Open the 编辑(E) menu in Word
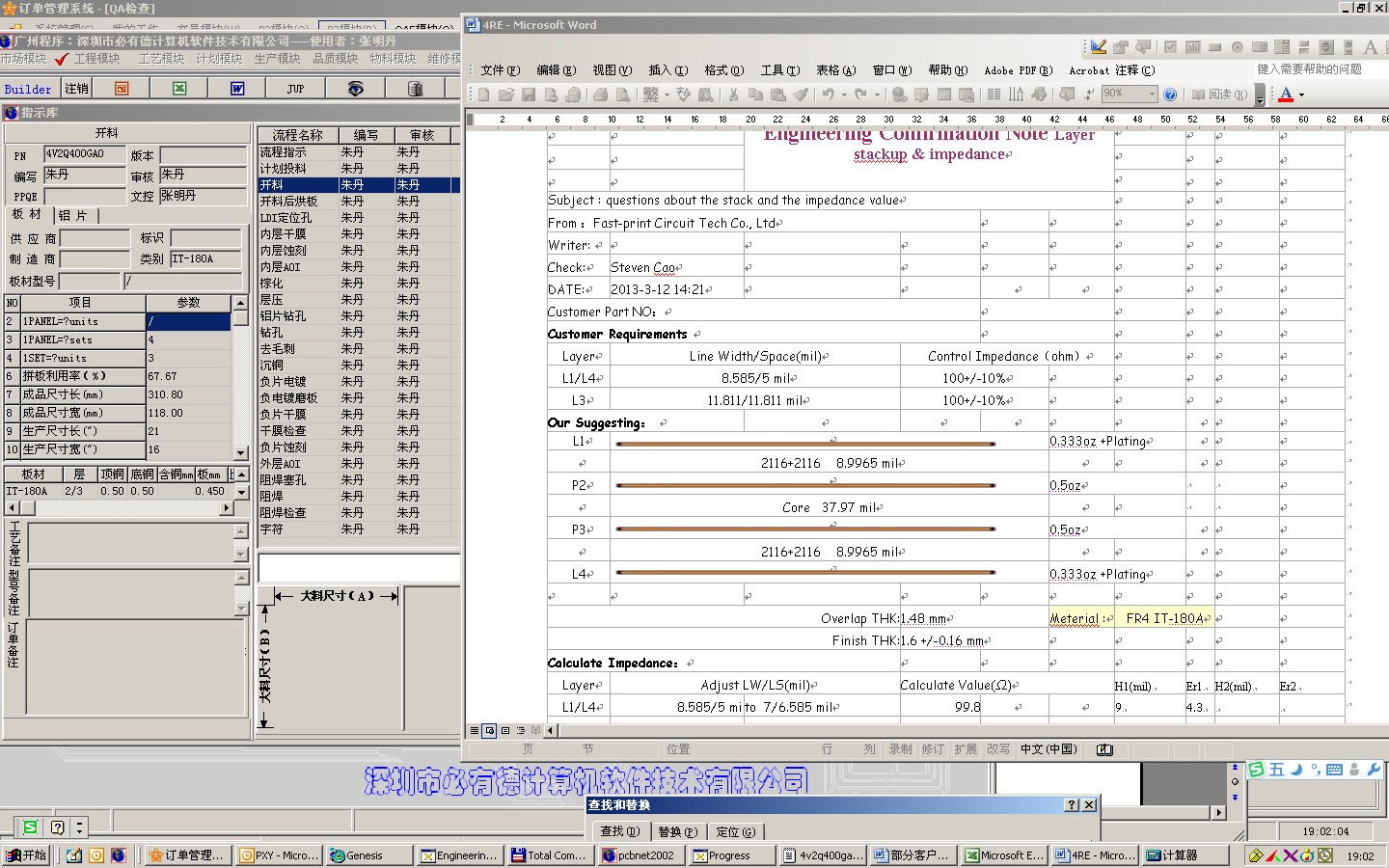This screenshot has height=868, width=1389. coord(557,70)
